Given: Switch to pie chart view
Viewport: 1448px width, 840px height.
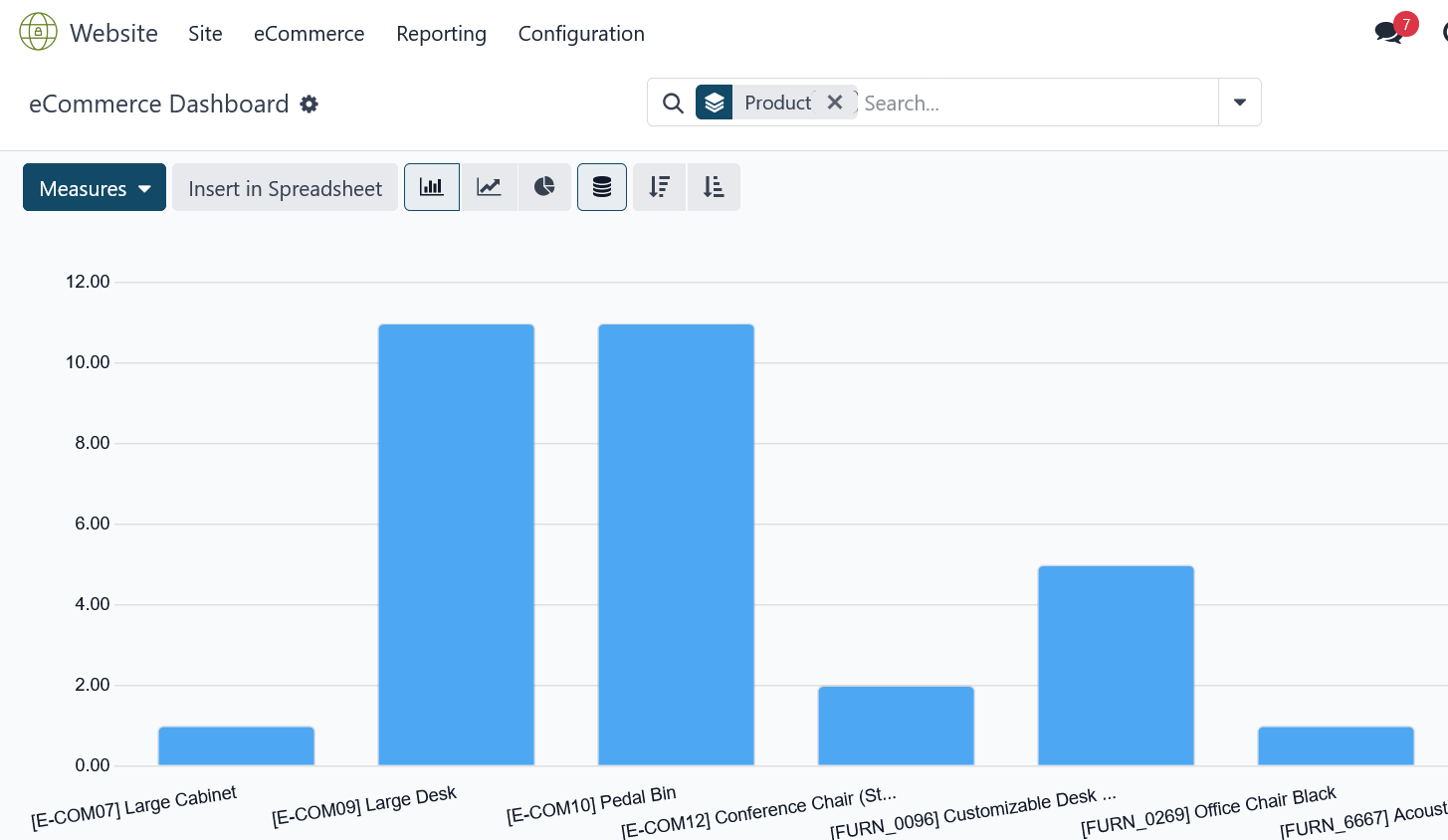Looking at the screenshot, I should (x=544, y=187).
